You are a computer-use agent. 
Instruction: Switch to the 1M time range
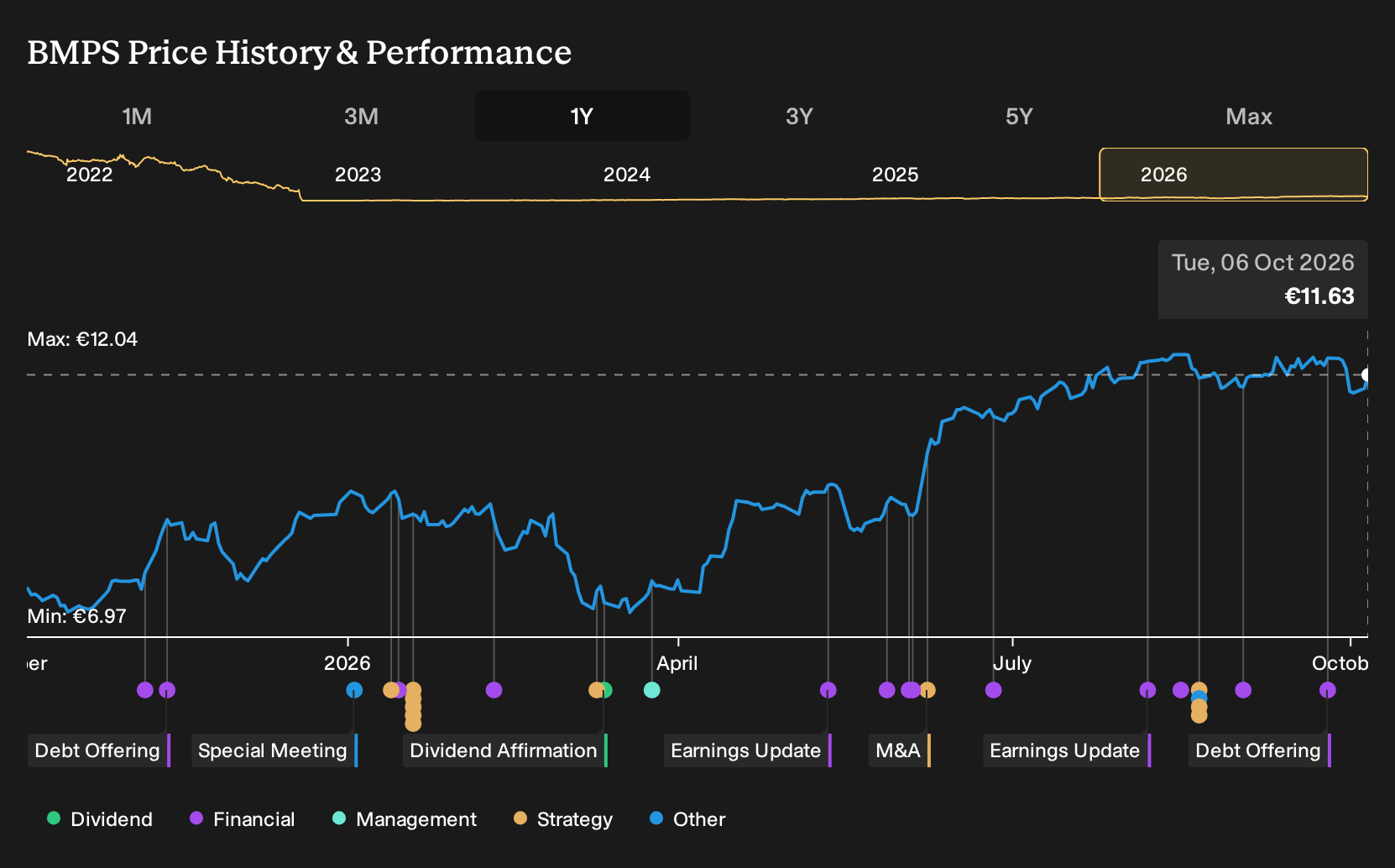pyautogui.click(x=137, y=116)
